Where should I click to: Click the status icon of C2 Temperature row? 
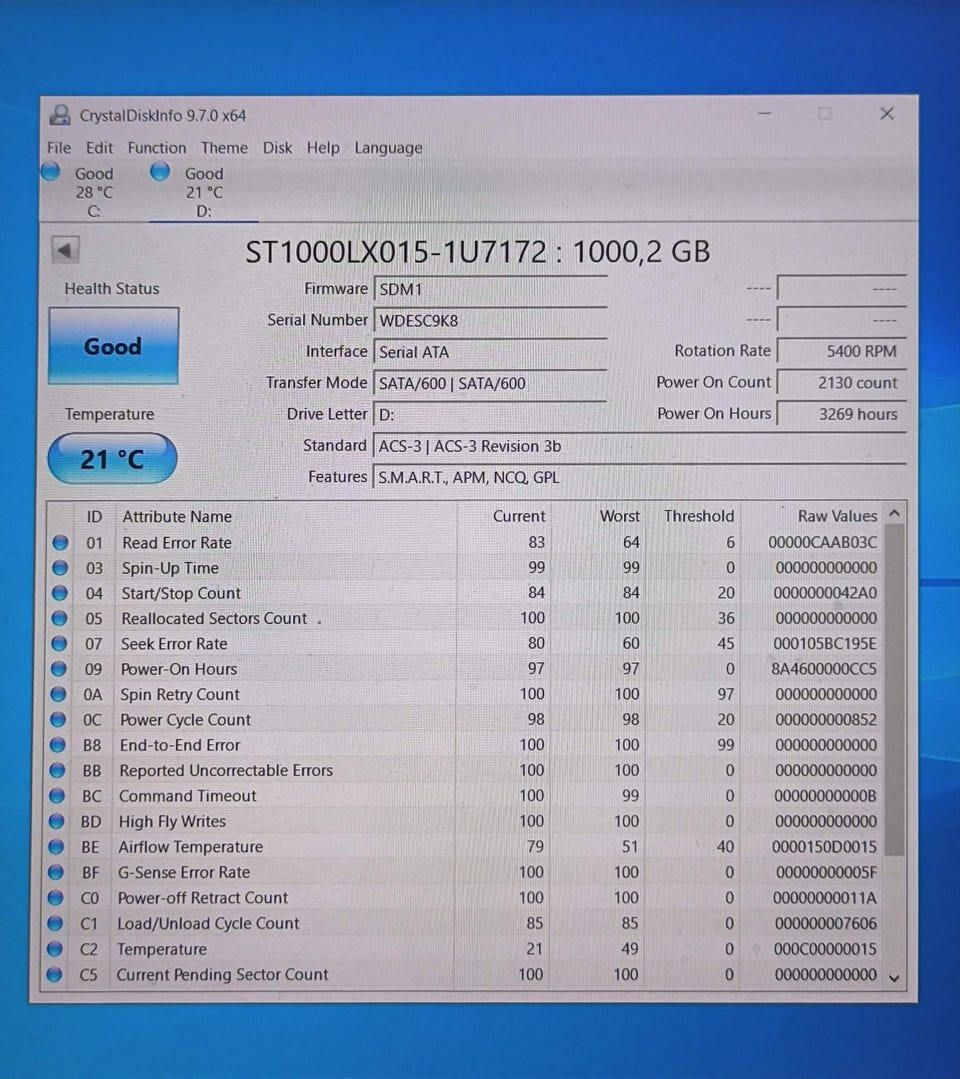55,949
